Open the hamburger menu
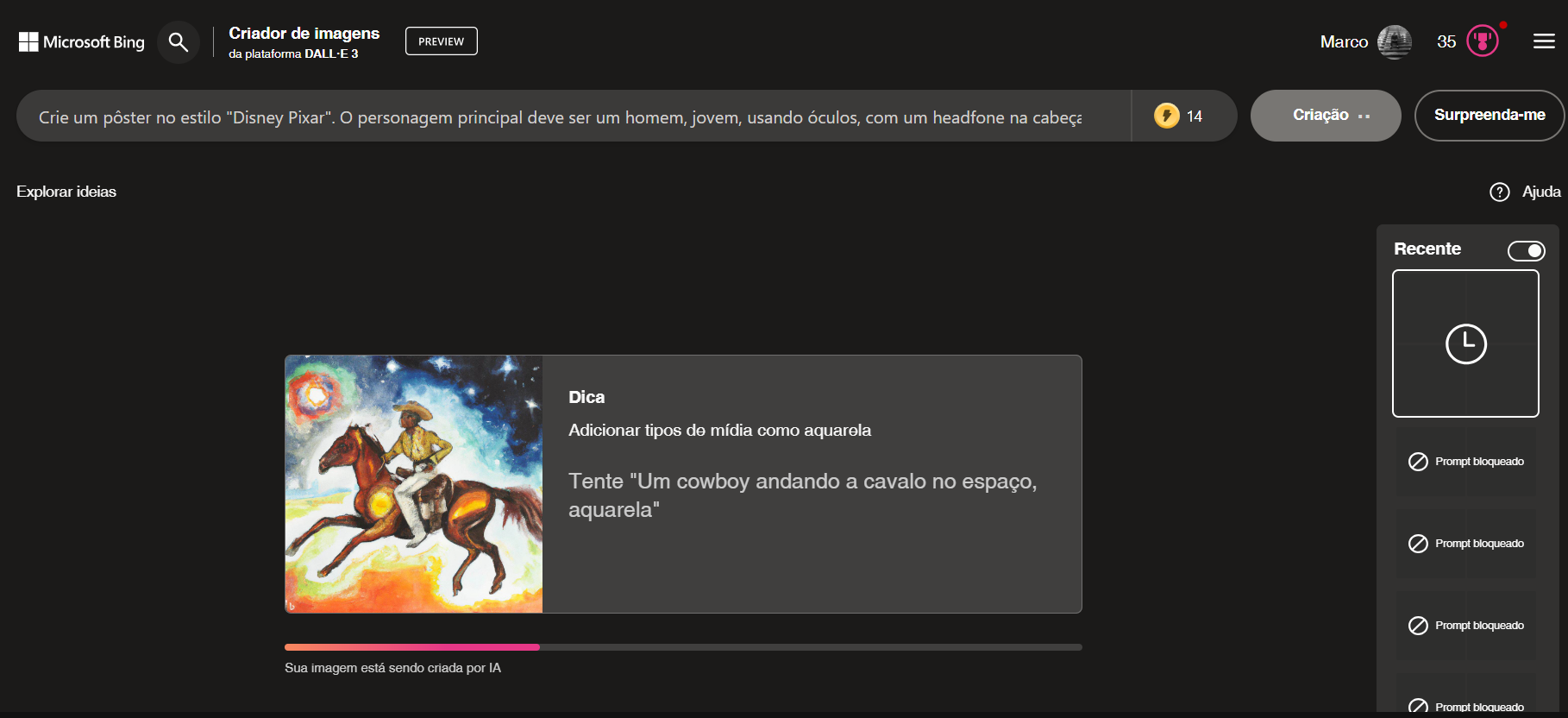Viewport: 1568px width, 718px height. [x=1544, y=41]
